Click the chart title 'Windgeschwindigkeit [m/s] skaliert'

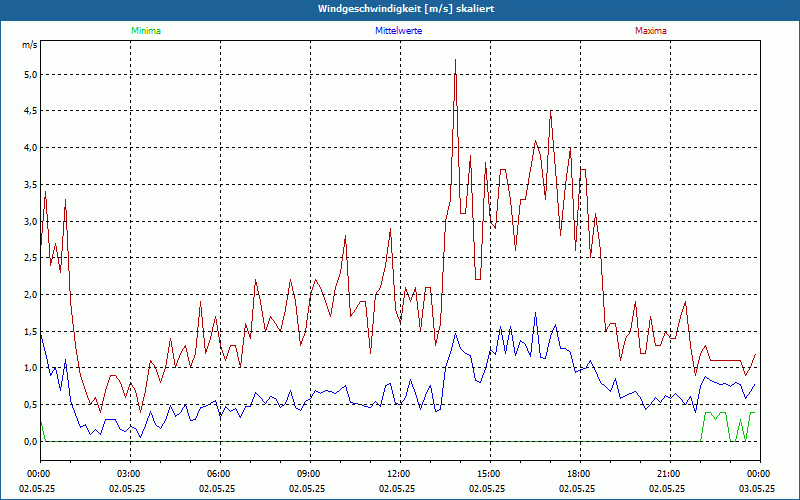tap(406, 9)
